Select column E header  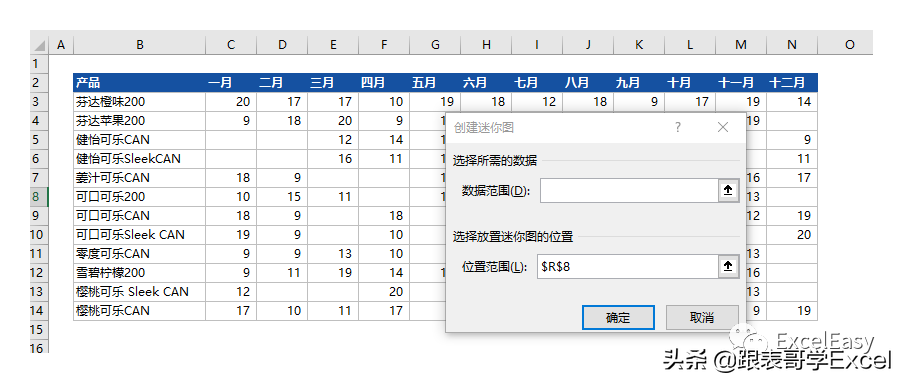pyautogui.click(x=333, y=45)
